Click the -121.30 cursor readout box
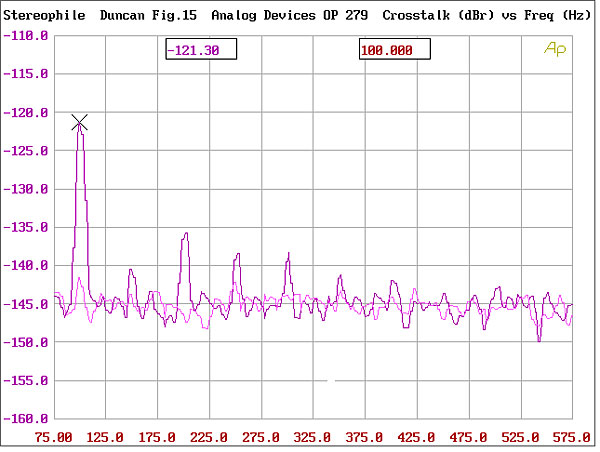This screenshot has height=452, width=600. pos(201,49)
